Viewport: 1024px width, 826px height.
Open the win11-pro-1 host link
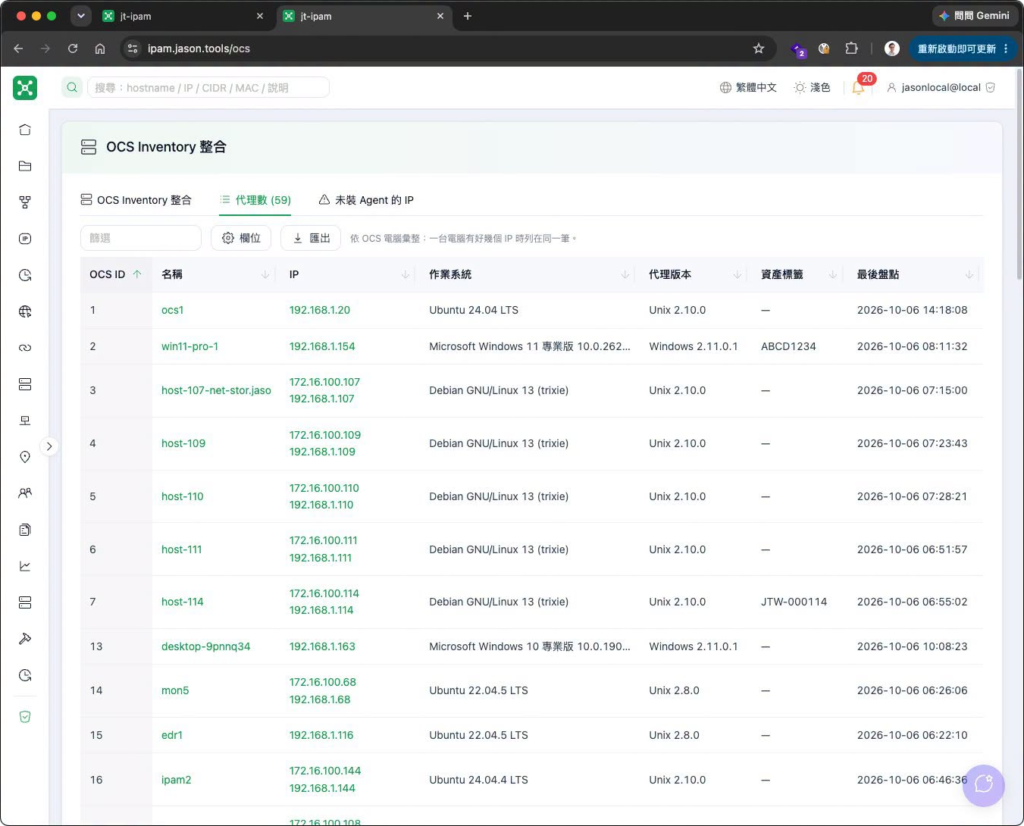(x=189, y=346)
